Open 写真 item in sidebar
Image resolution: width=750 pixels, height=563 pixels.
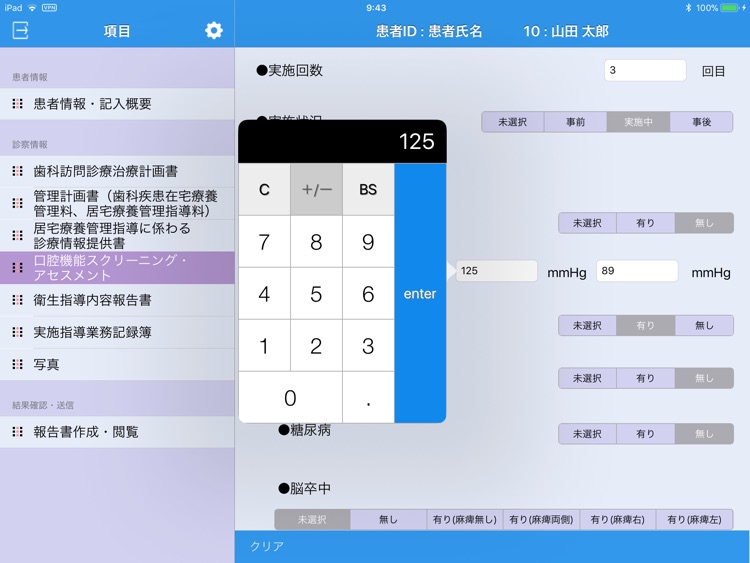[117, 364]
